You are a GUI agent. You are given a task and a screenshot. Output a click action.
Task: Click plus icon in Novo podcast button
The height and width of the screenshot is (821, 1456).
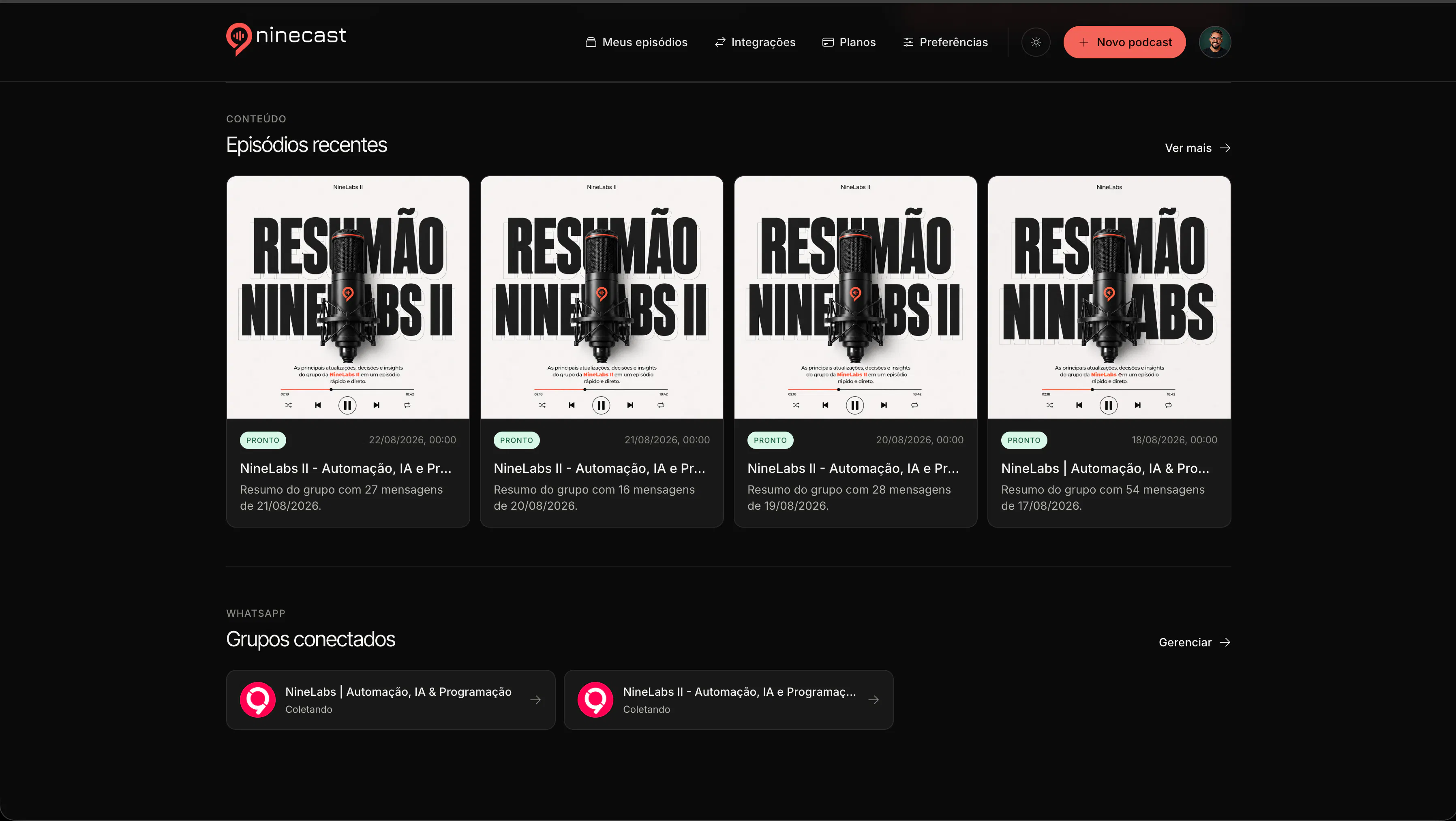(x=1083, y=43)
